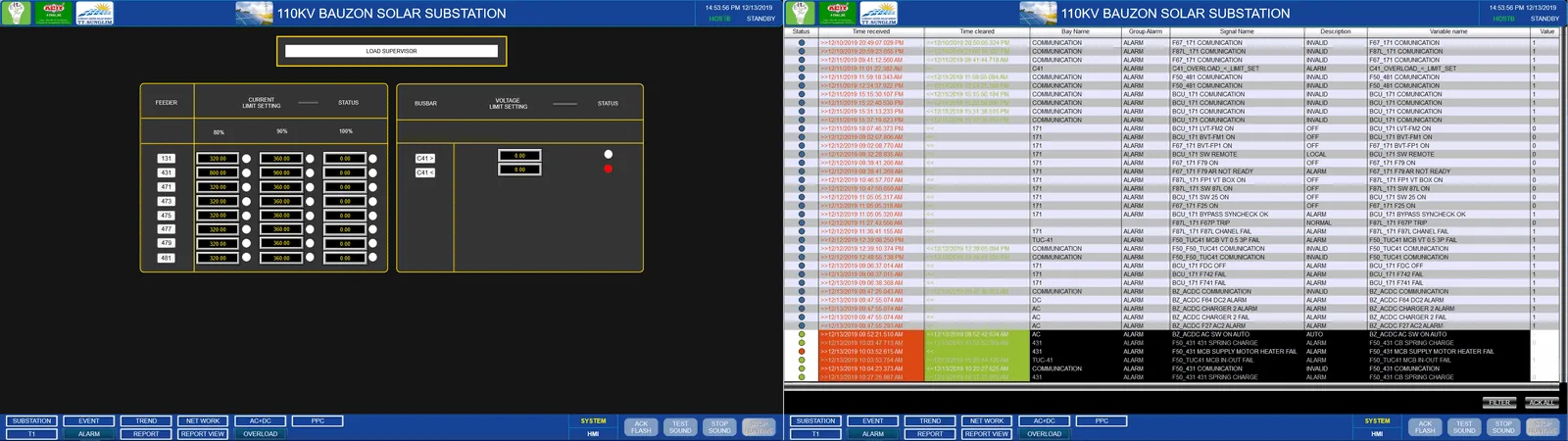Click the solar panel image on left screen header
Image resolution: width=1568 pixels, height=441 pixels.
coord(255,13)
